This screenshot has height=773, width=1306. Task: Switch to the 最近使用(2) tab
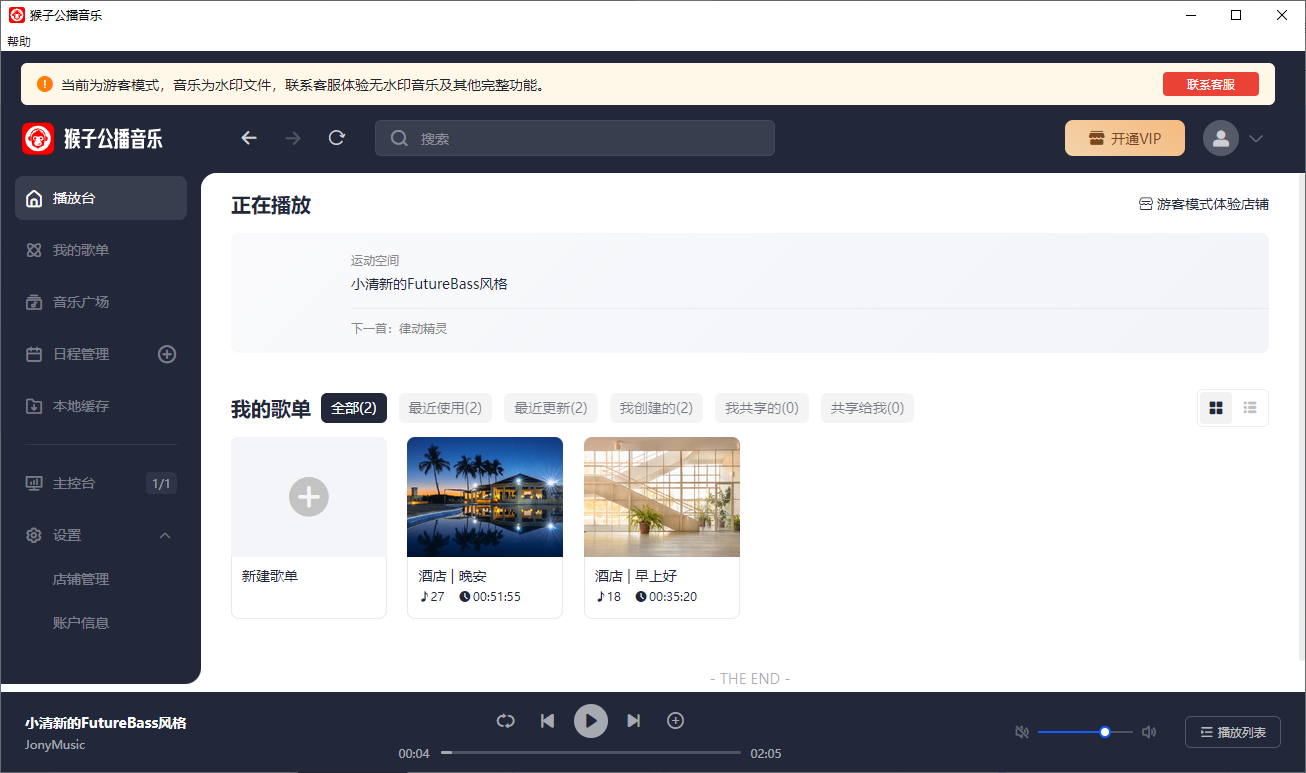pyautogui.click(x=445, y=407)
